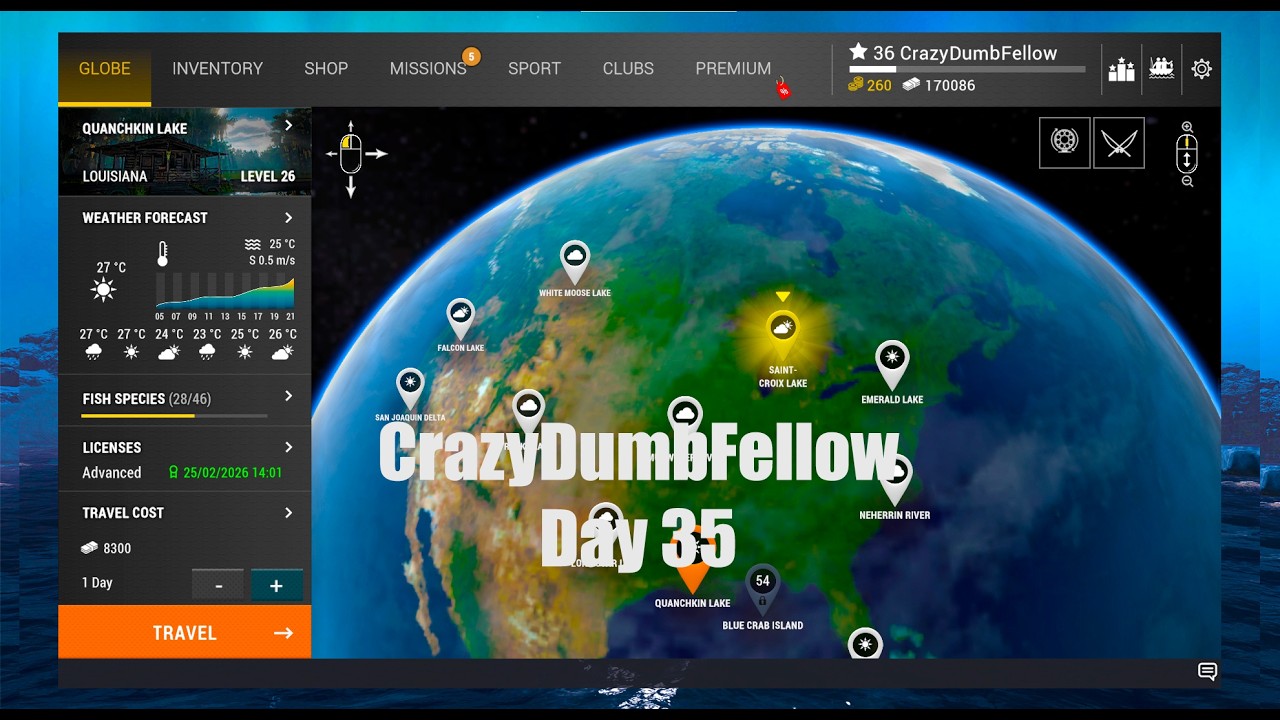
Task: Select the San Joaquin Delta map pin
Action: (x=410, y=387)
